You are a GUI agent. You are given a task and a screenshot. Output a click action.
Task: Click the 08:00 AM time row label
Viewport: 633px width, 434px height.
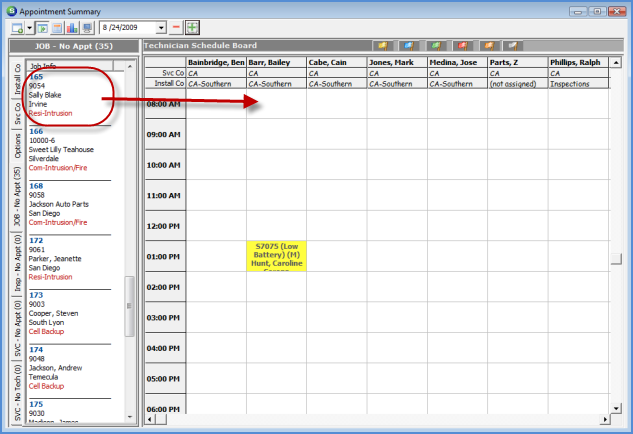(165, 104)
